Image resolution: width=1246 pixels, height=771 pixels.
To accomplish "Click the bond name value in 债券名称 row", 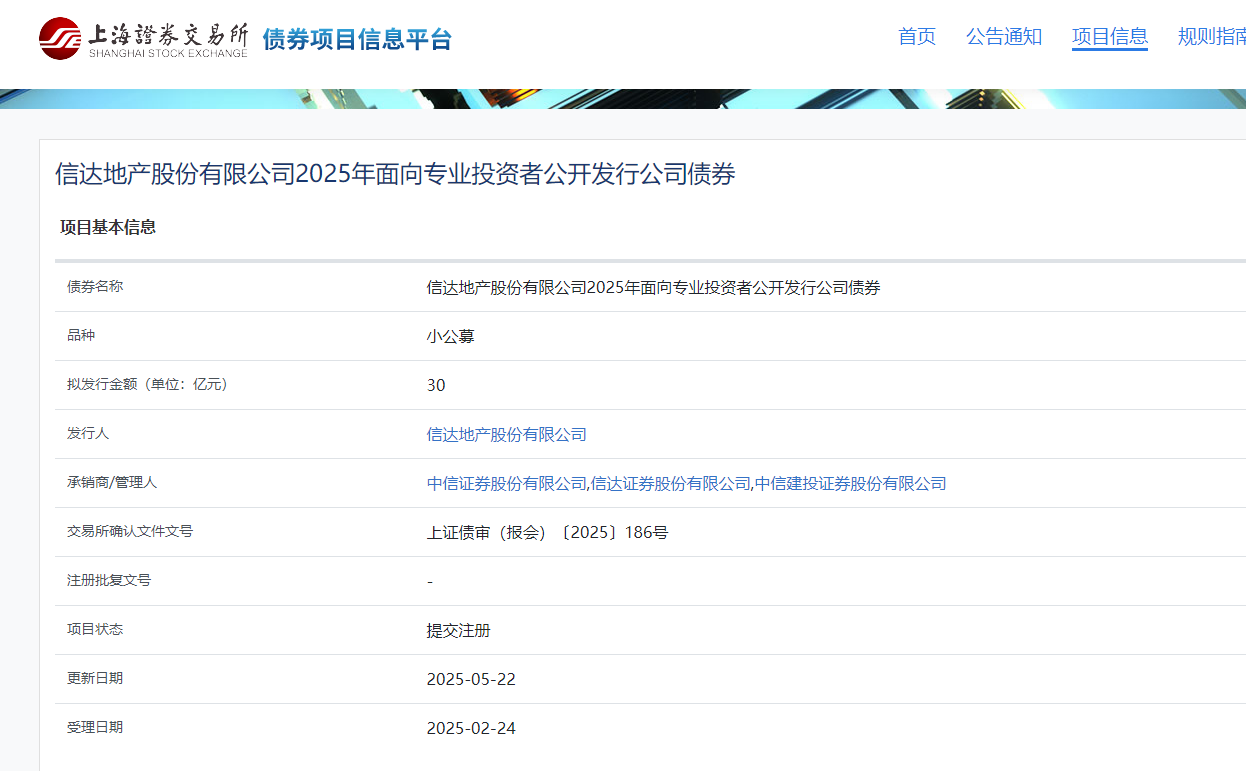I will click(x=653, y=288).
